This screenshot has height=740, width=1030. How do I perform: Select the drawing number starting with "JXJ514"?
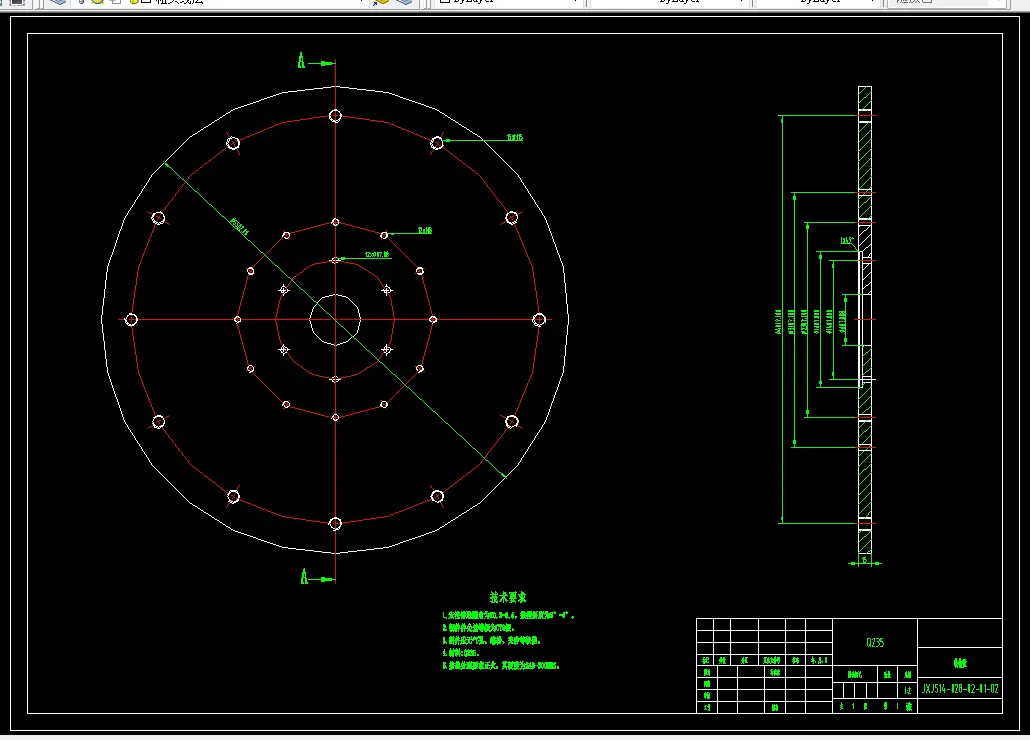point(960,689)
